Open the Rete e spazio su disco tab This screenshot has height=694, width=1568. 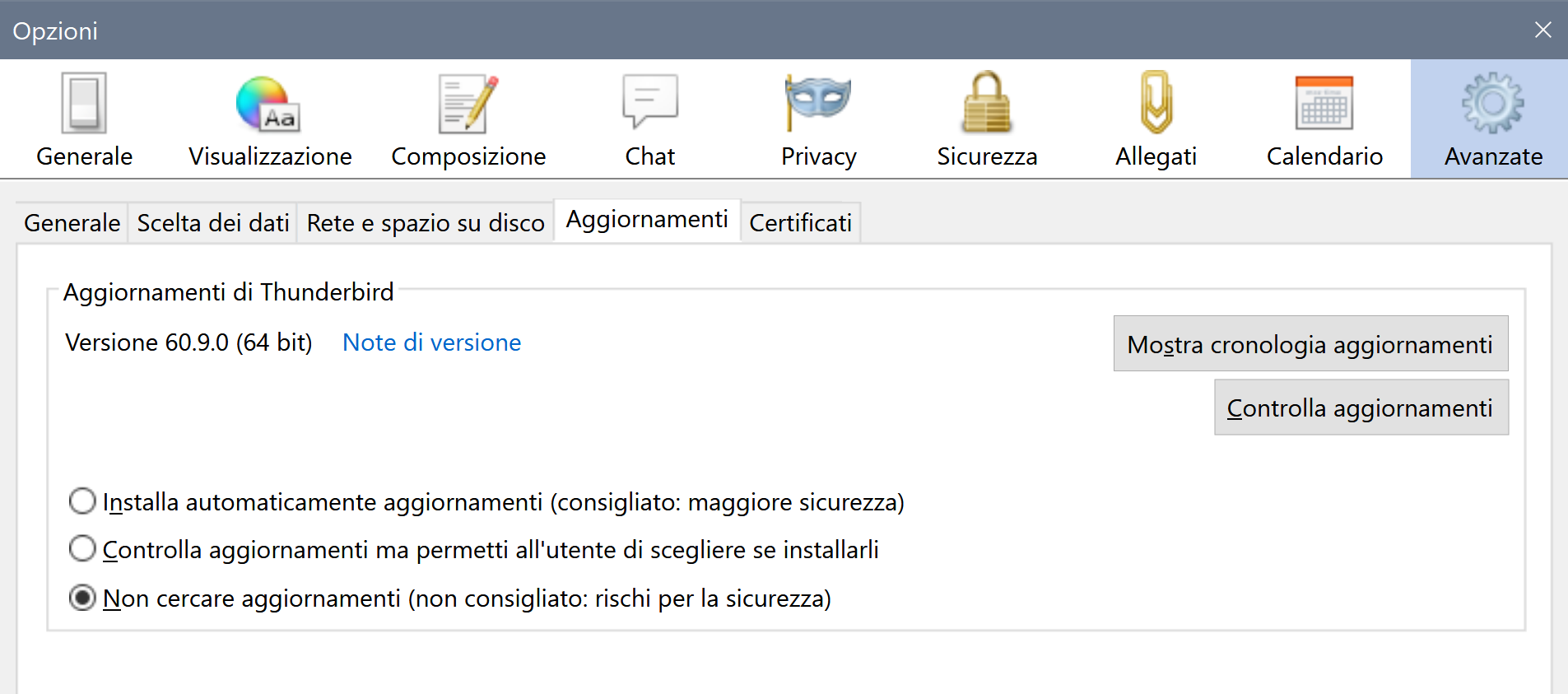pos(426,223)
